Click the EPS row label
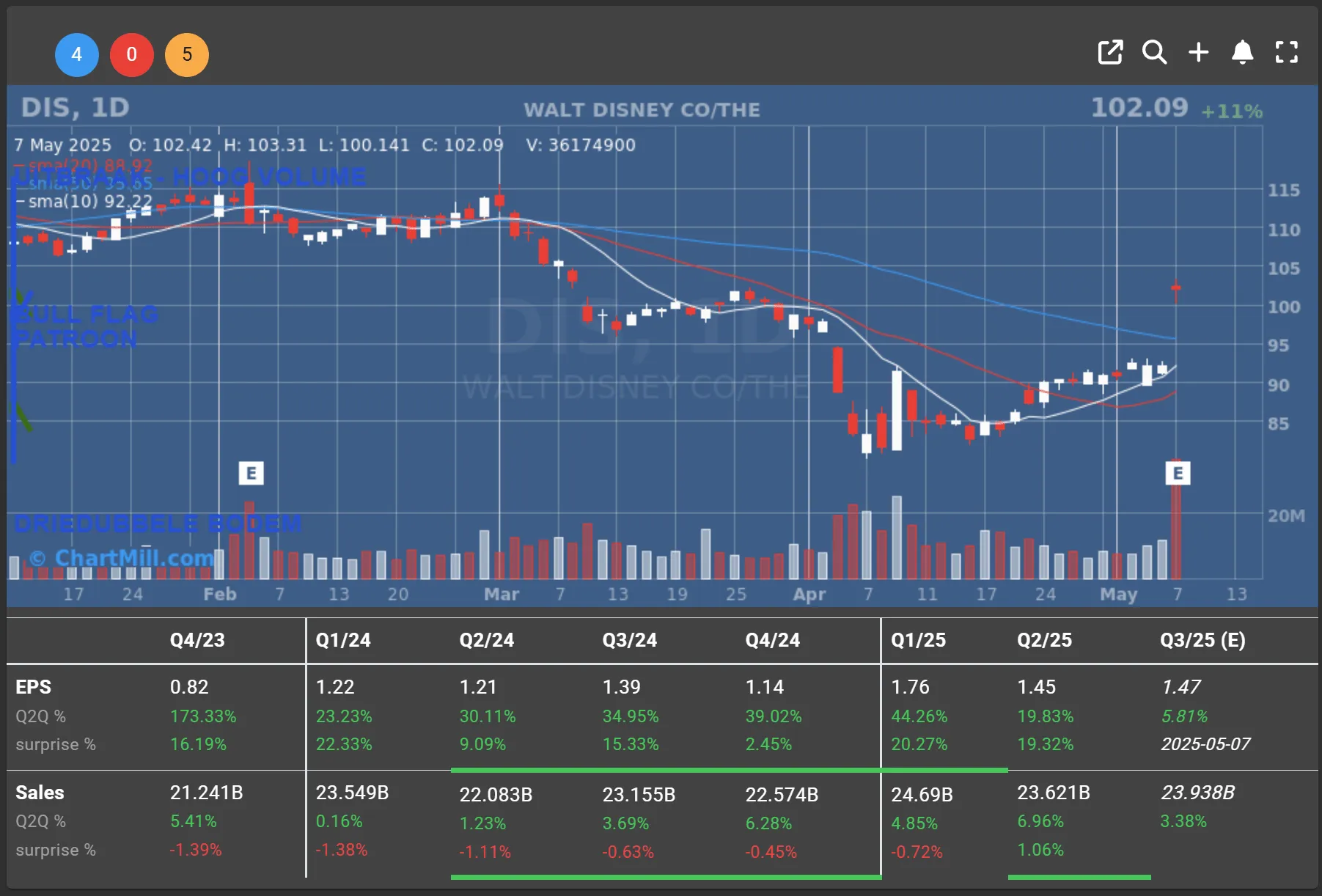Screen dimensions: 1322x896 33,687
